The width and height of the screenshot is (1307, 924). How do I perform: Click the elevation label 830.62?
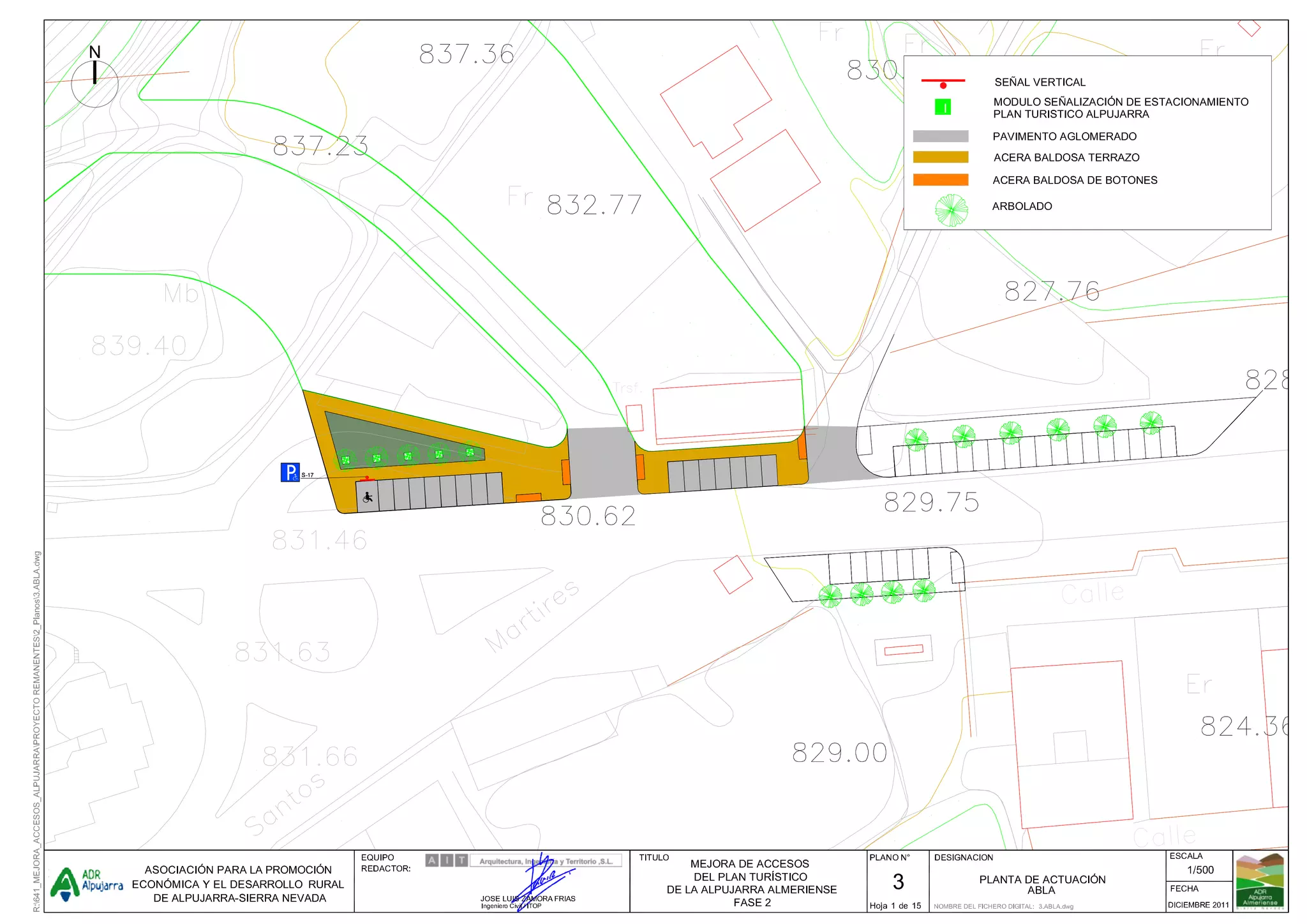588,516
